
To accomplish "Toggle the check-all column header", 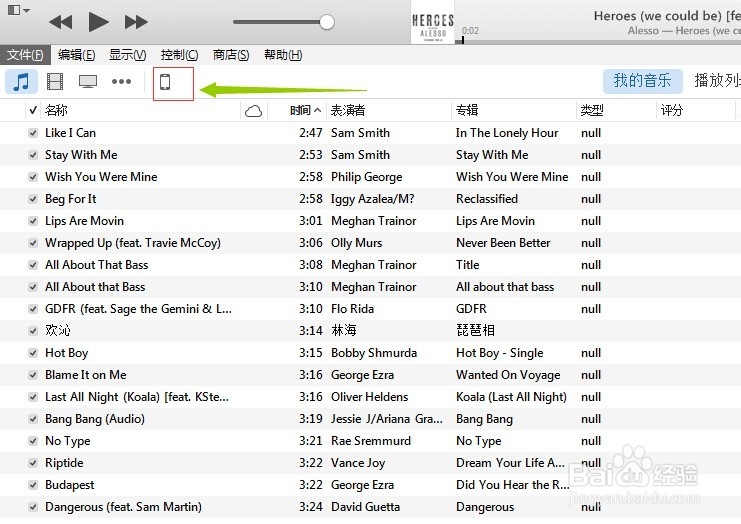I will [x=33, y=111].
